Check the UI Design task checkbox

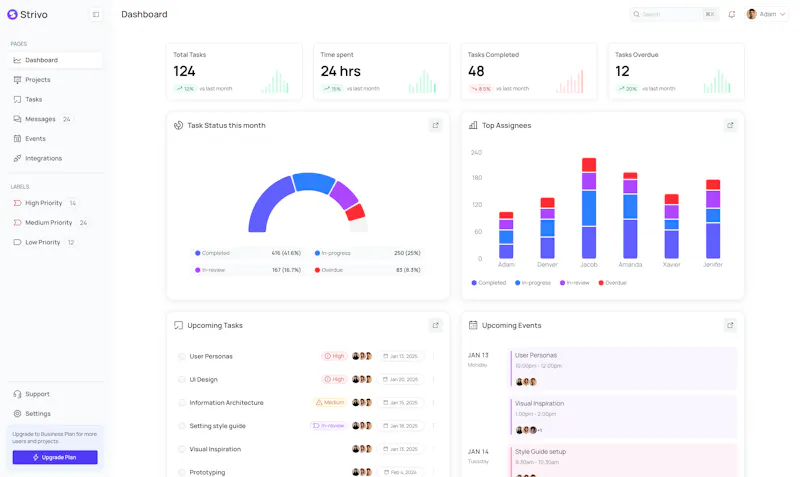[182, 380]
